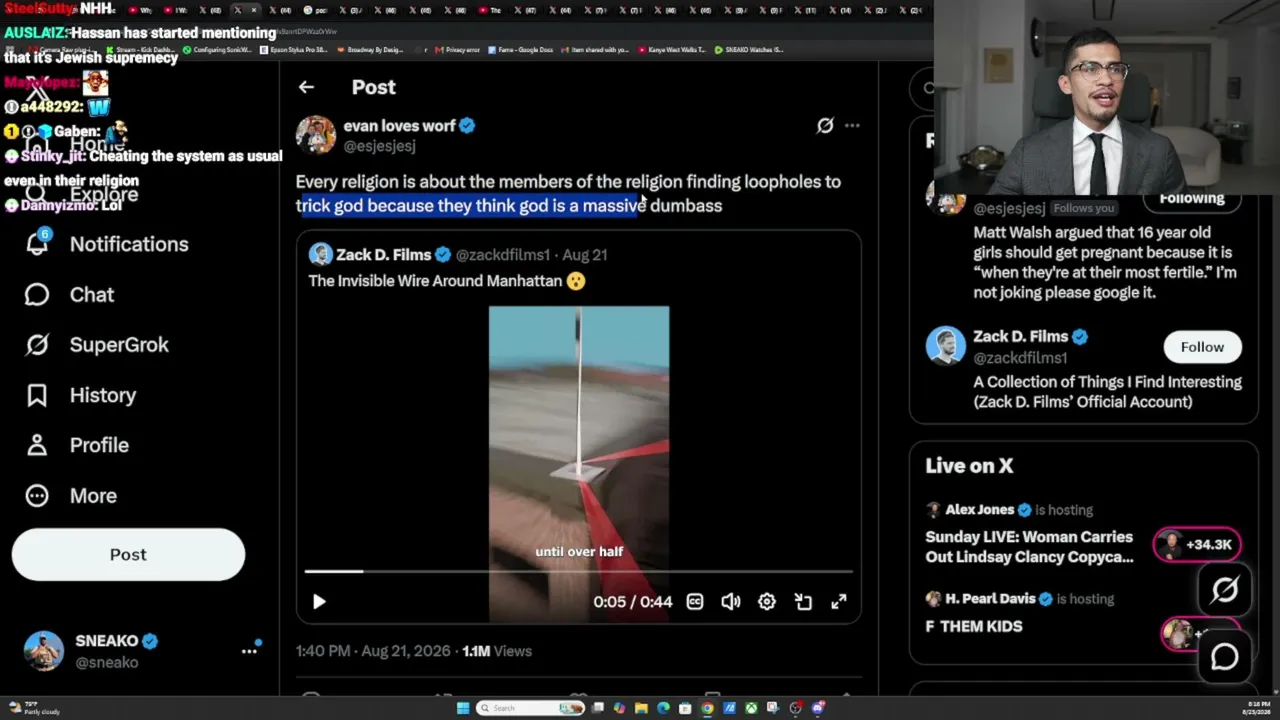The height and width of the screenshot is (720, 1280).
Task: Open Privacy error bookmark
Action: (457, 49)
